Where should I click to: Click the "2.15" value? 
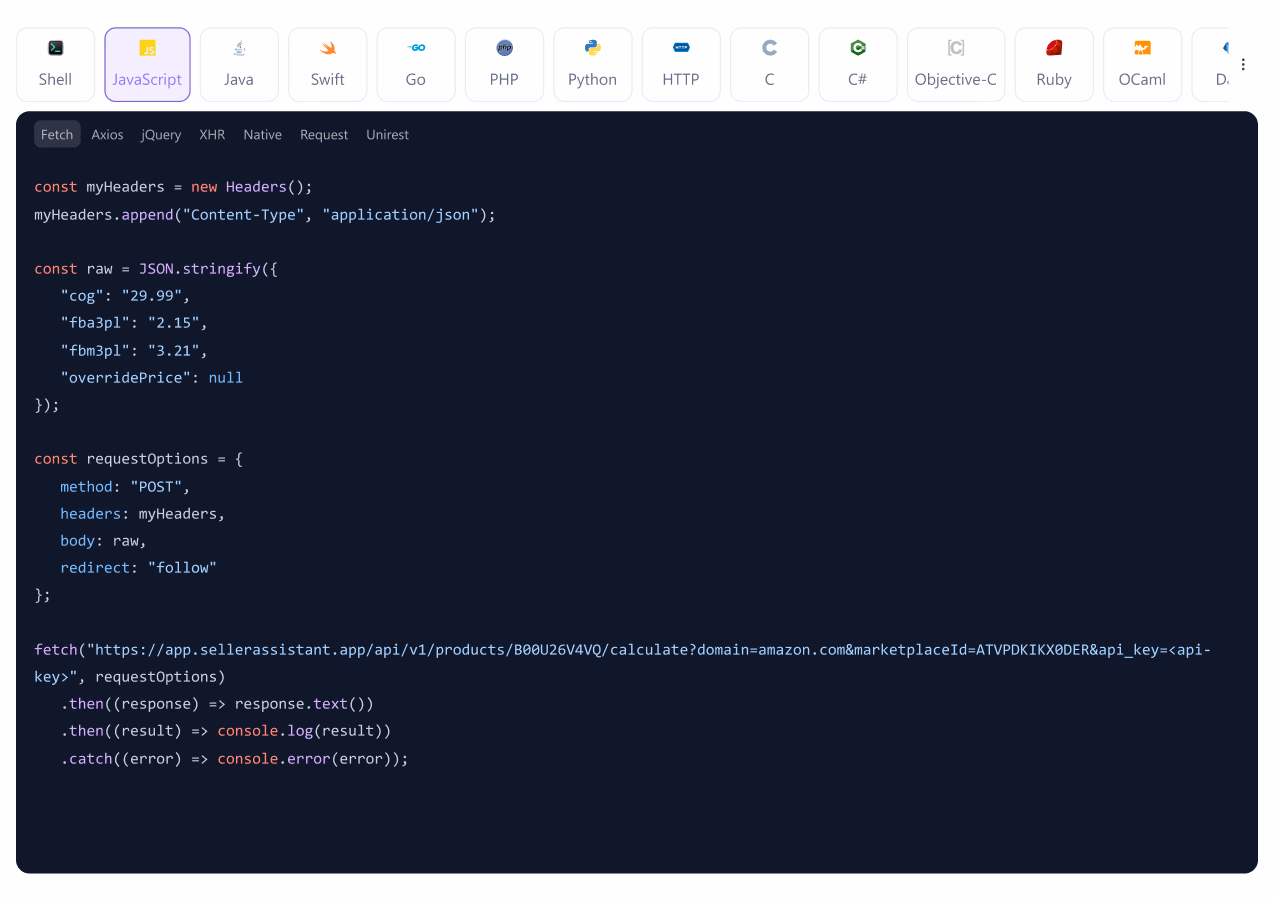(x=174, y=323)
